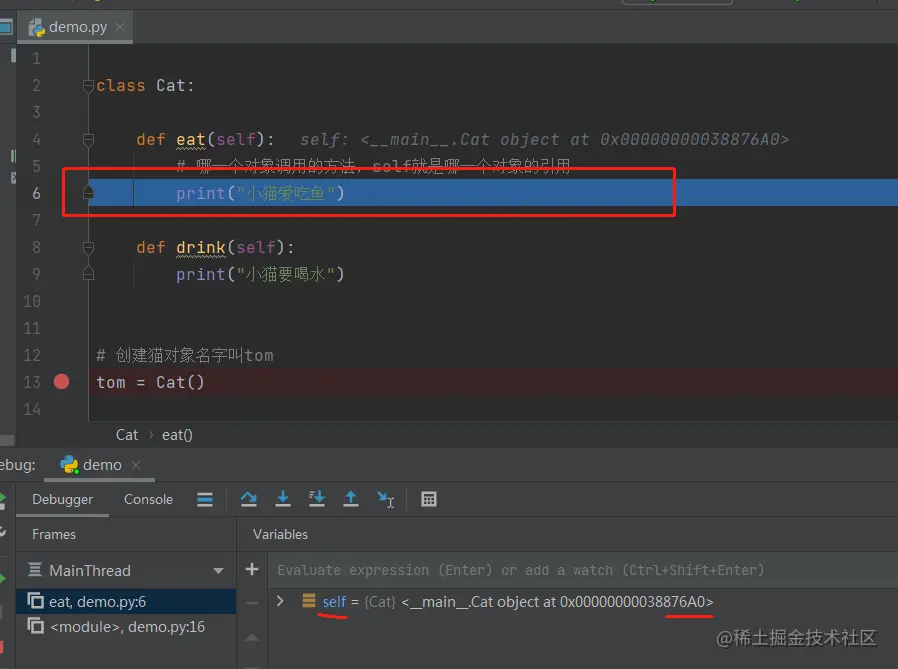This screenshot has width=898, height=669.
Task: Close the demo debug session tab
Action: tap(136, 465)
